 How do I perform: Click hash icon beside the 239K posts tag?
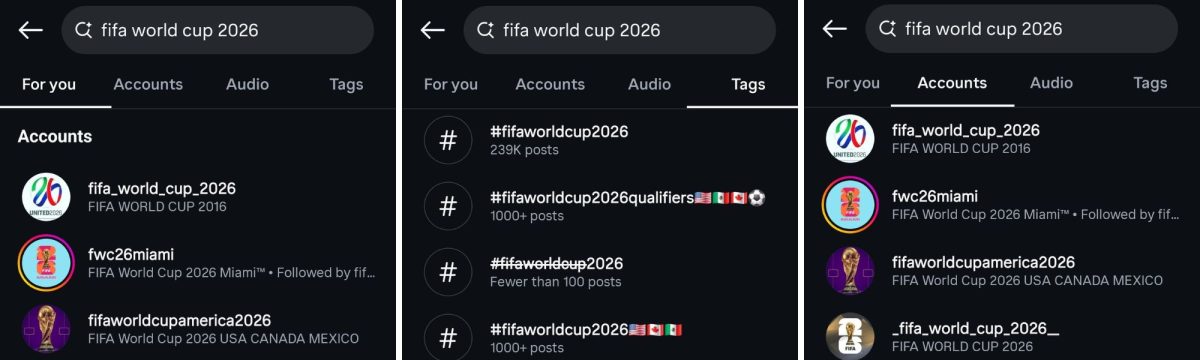pyautogui.click(x=448, y=140)
